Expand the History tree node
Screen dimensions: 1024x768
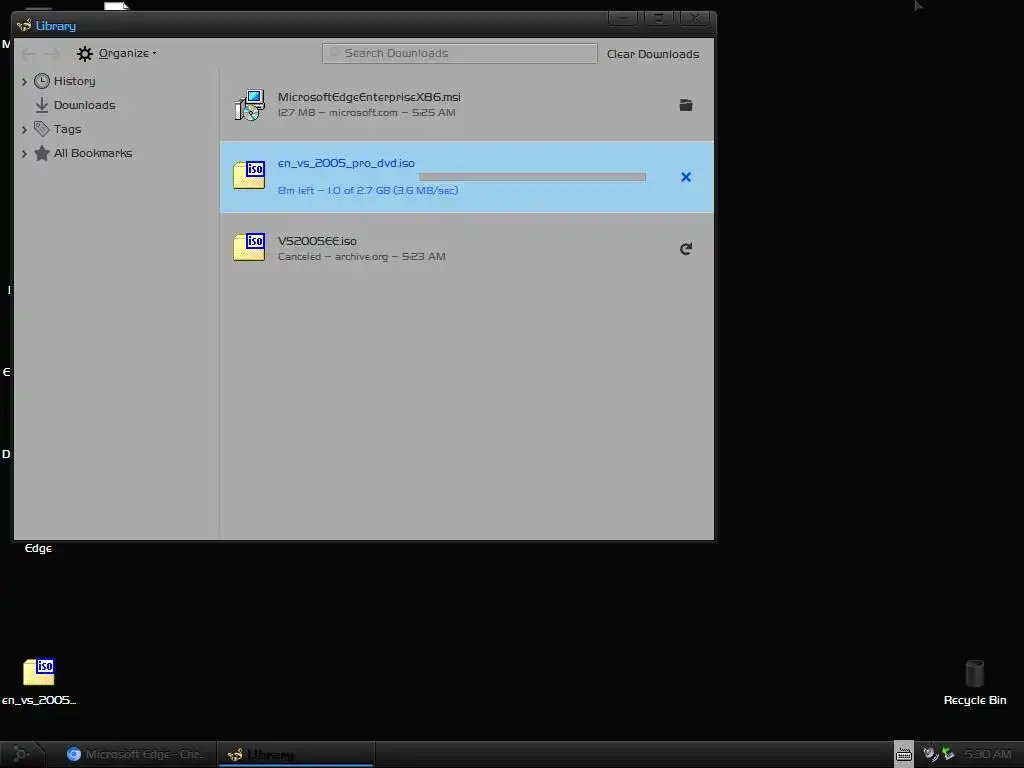tap(24, 82)
